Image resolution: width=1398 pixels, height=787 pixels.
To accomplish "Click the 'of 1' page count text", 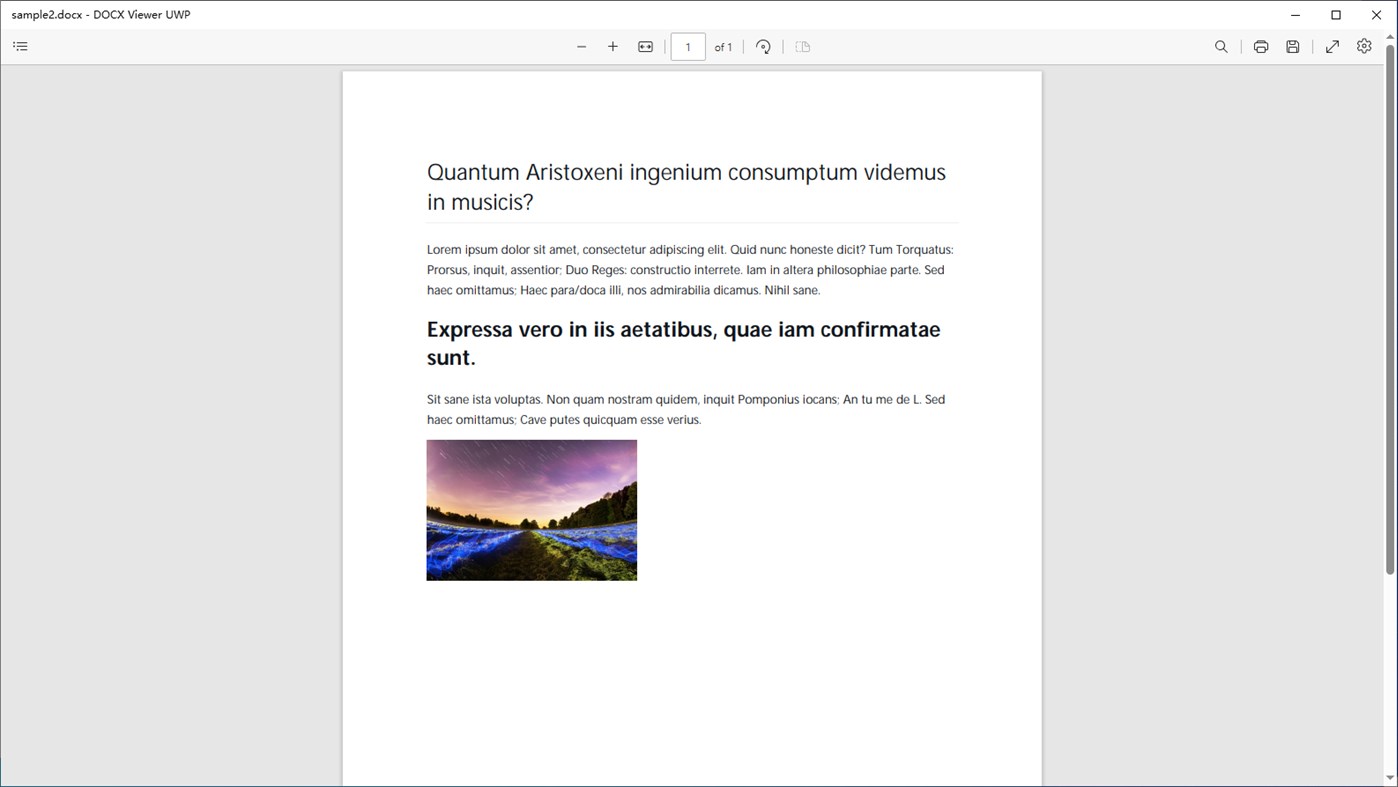I will click(x=723, y=47).
